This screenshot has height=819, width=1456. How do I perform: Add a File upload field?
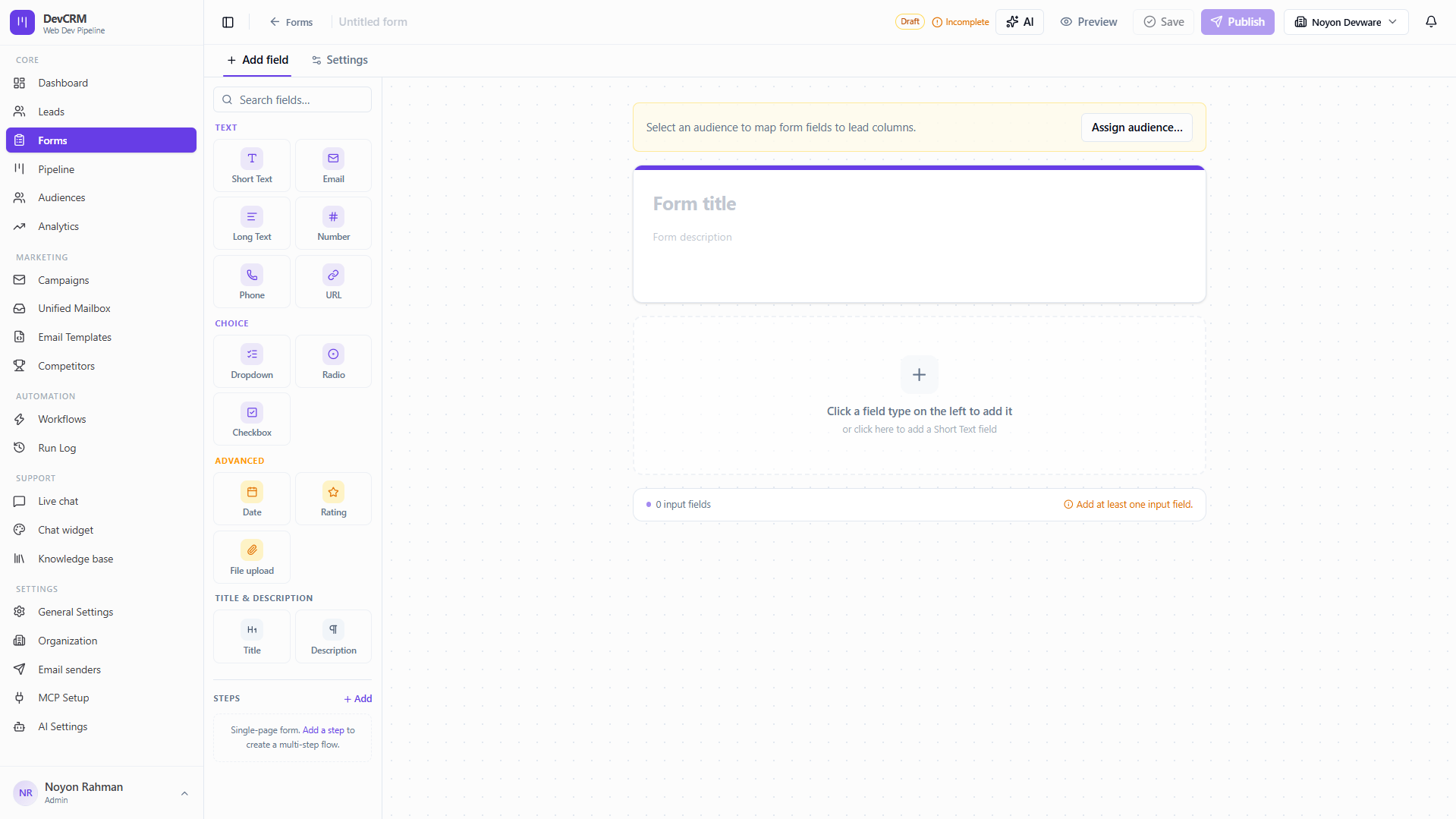[252, 557]
